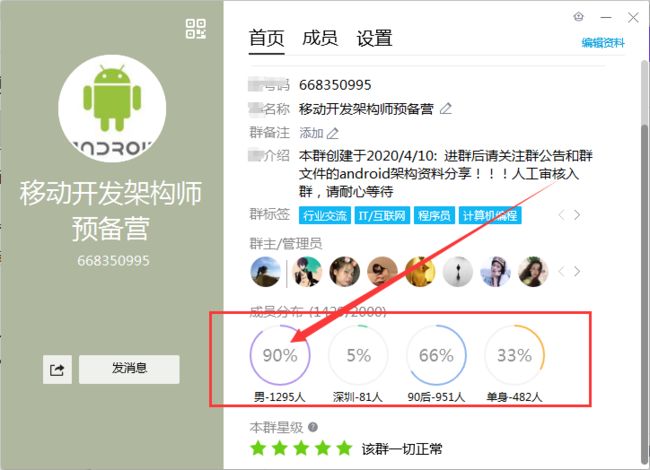This screenshot has height=470, width=650.
Task: Show previous group tags with left chevron
Action: point(561,215)
